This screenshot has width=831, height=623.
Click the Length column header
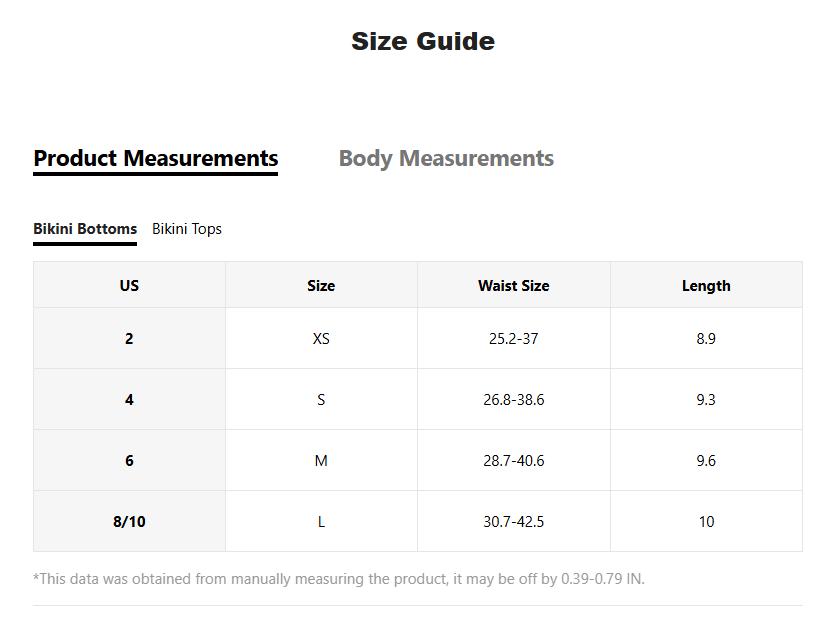(706, 286)
